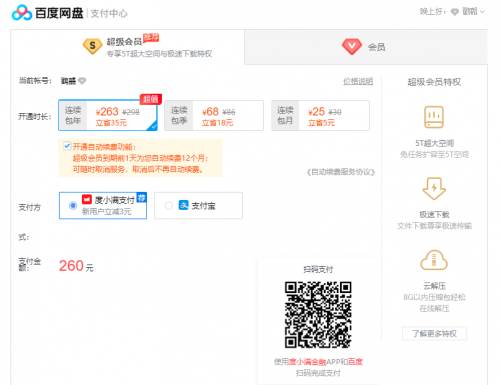Click the Baidu Netdisk cloud logo
This screenshot has height=385, width=500.
point(22,13)
